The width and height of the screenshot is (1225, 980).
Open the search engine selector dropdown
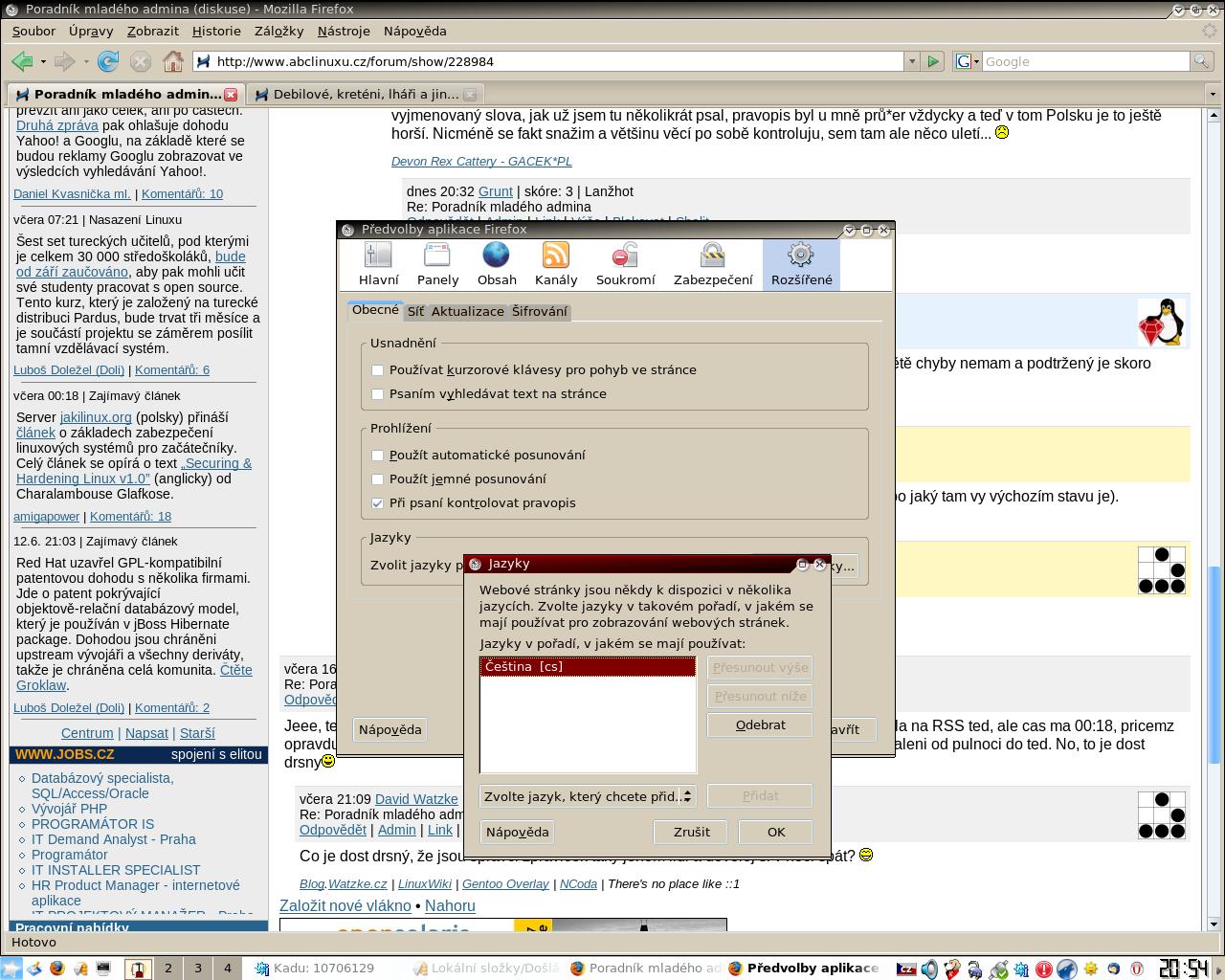[967, 61]
